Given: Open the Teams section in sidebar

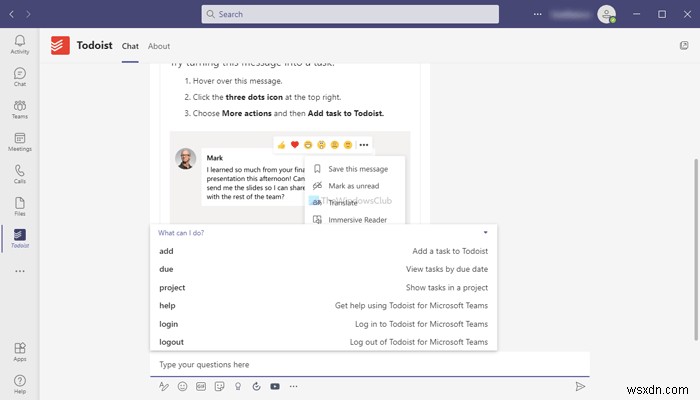Looking at the screenshot, I should pyautogui.click(x=20, y=109).
